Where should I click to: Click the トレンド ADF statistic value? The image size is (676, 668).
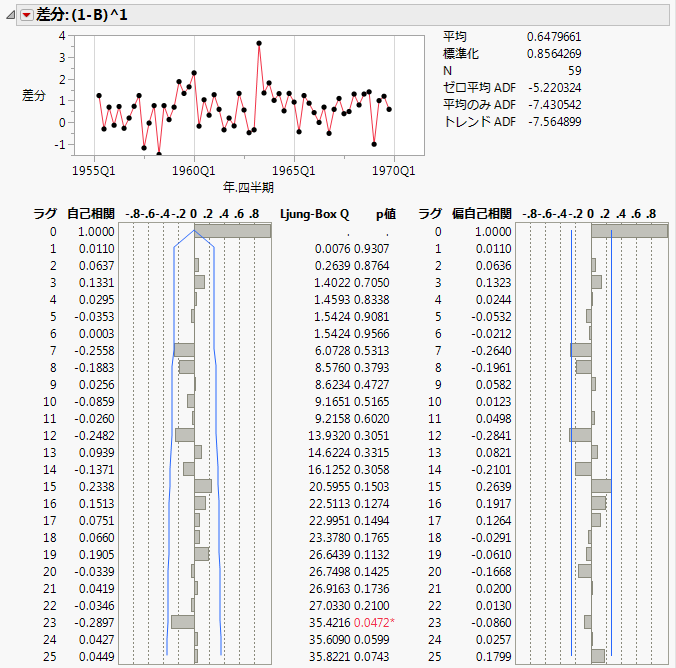(x=553, y=122)
